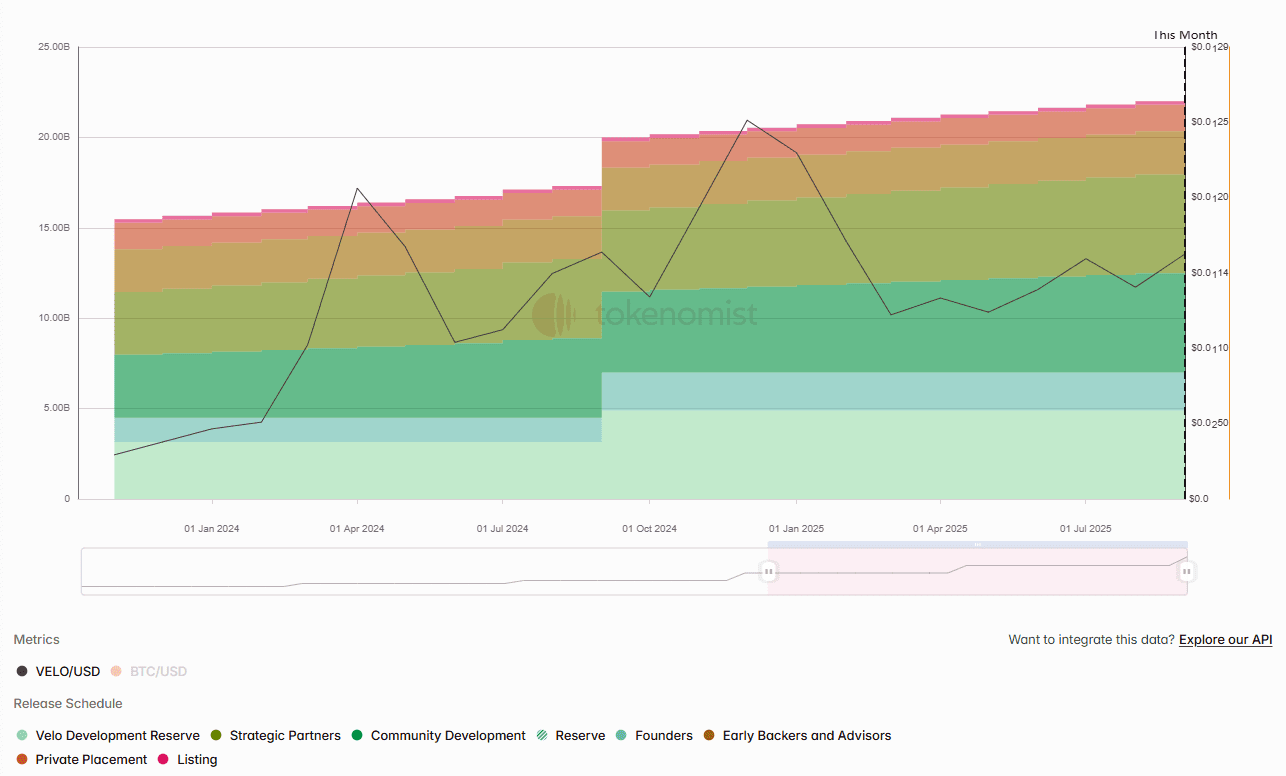Hide the Listing release series
The image size is (1286, 776).
196,759
